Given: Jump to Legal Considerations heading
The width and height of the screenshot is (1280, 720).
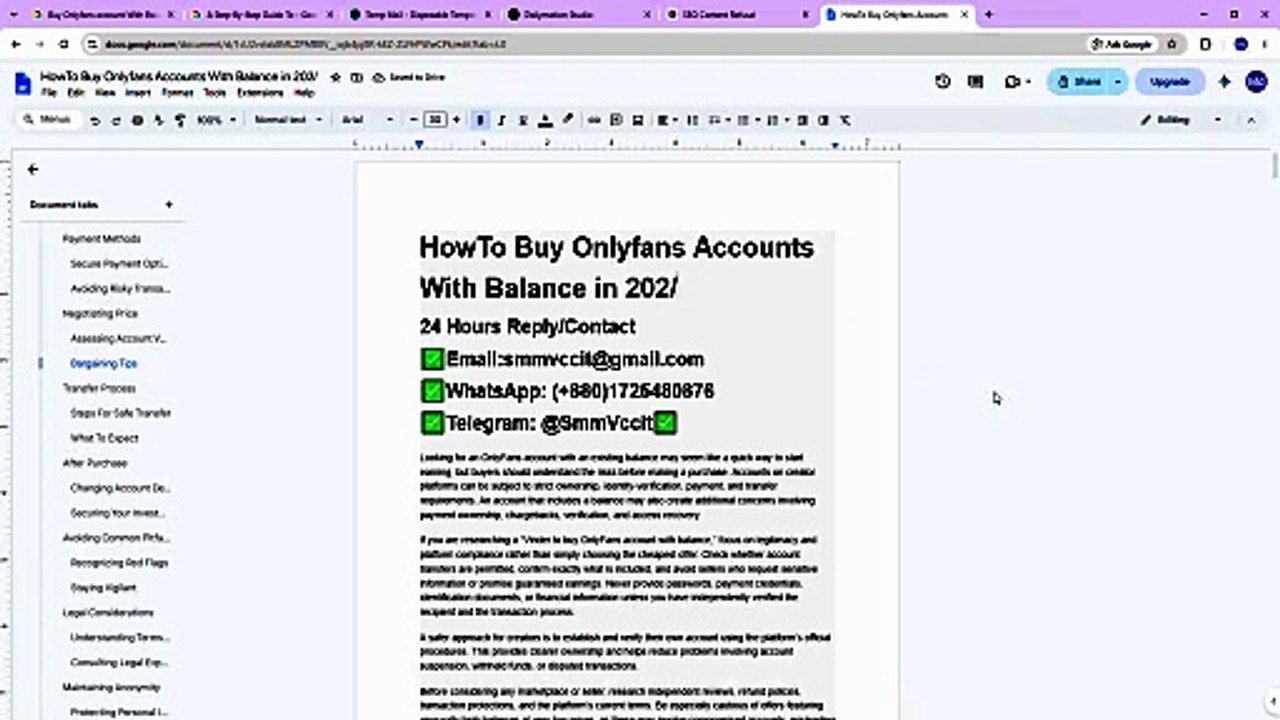Looking at the screenshot, I should coord(108,613).
